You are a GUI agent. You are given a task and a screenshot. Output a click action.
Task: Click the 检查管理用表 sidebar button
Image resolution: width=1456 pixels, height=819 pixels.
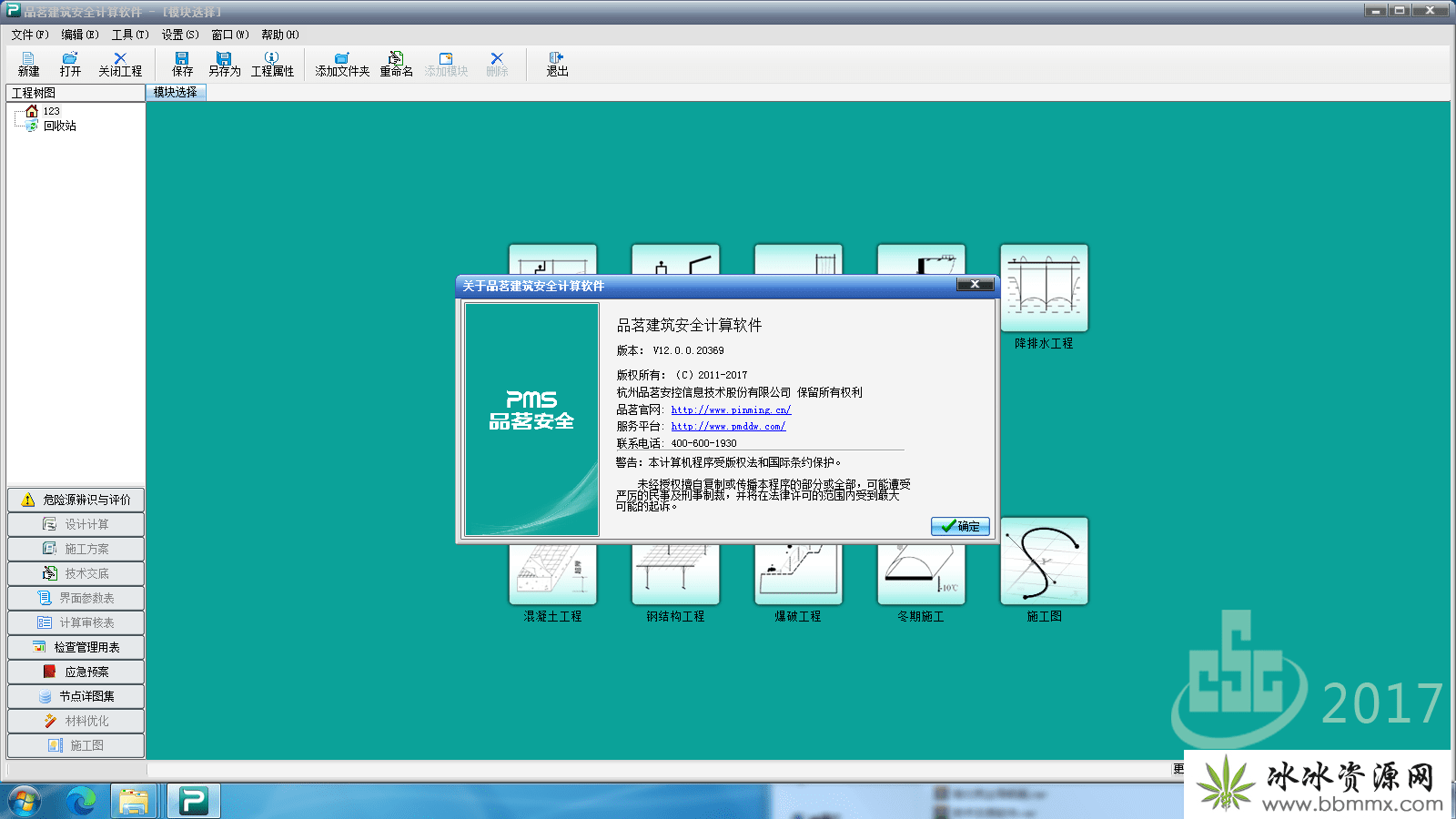click(x=76, y=647)
